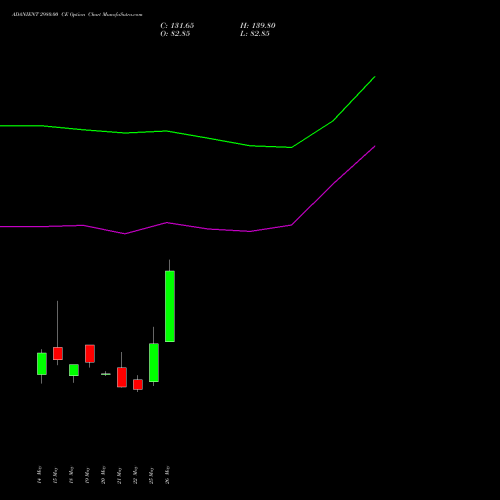Screen dimensions: 500x500
Task: Select the small green candlestick for 18 May
Action: pos(74,370)
